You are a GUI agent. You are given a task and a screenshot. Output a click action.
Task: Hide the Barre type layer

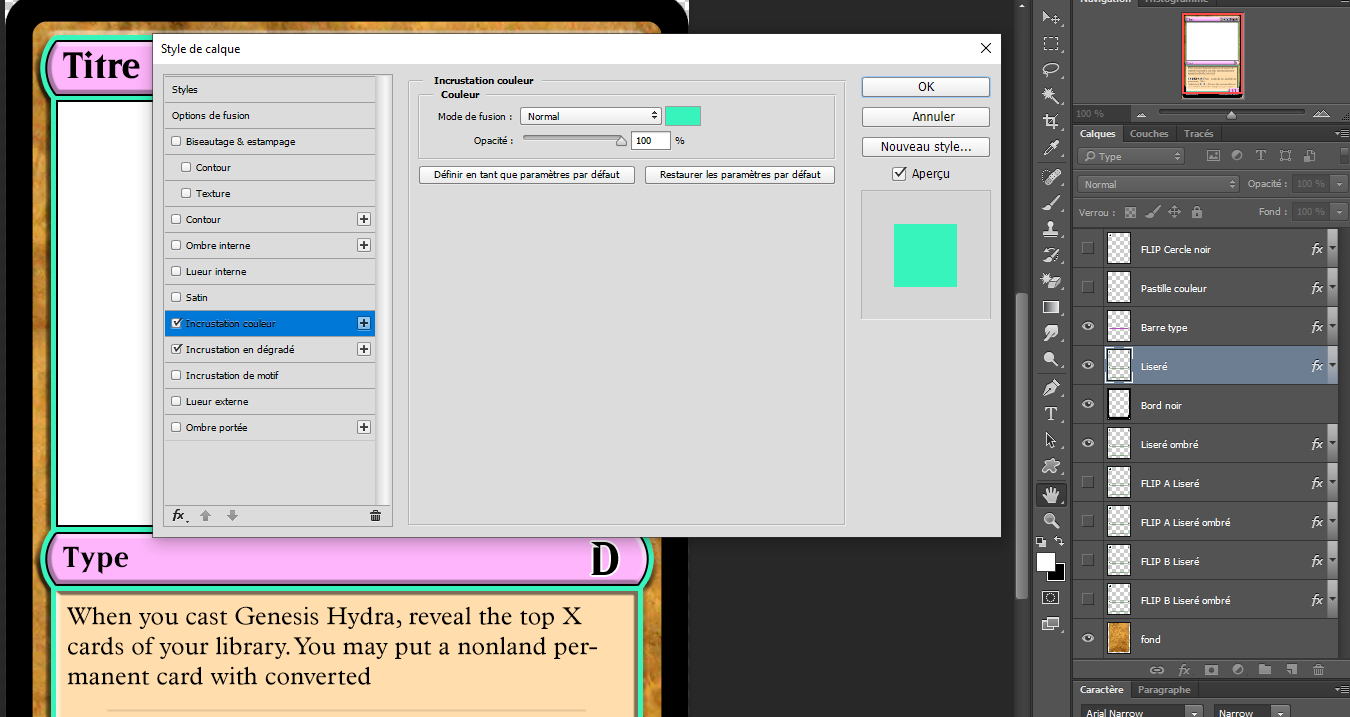tap(1088, 327)
